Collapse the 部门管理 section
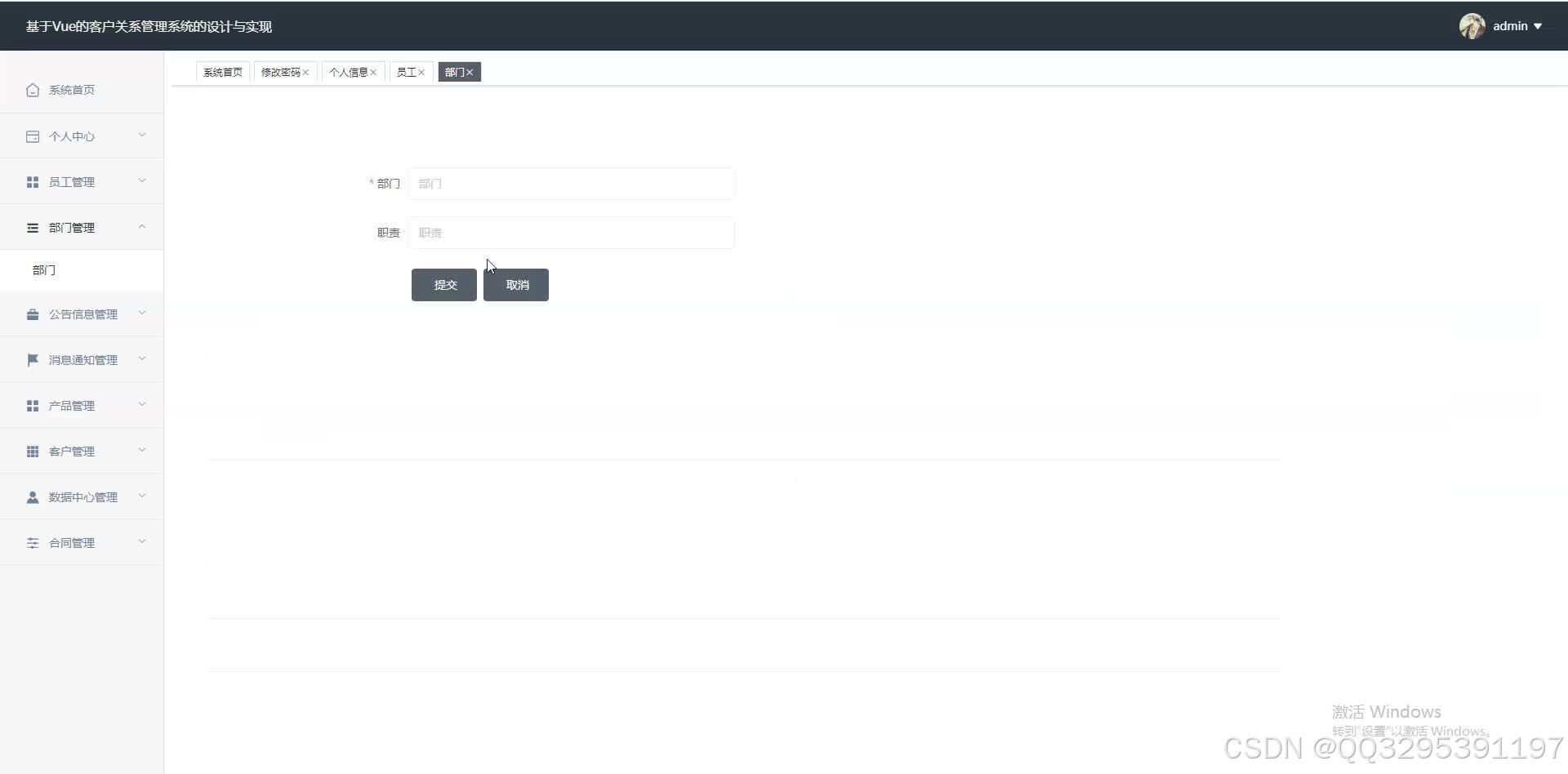Viewport: 1568px width, 774px height. 82,227
